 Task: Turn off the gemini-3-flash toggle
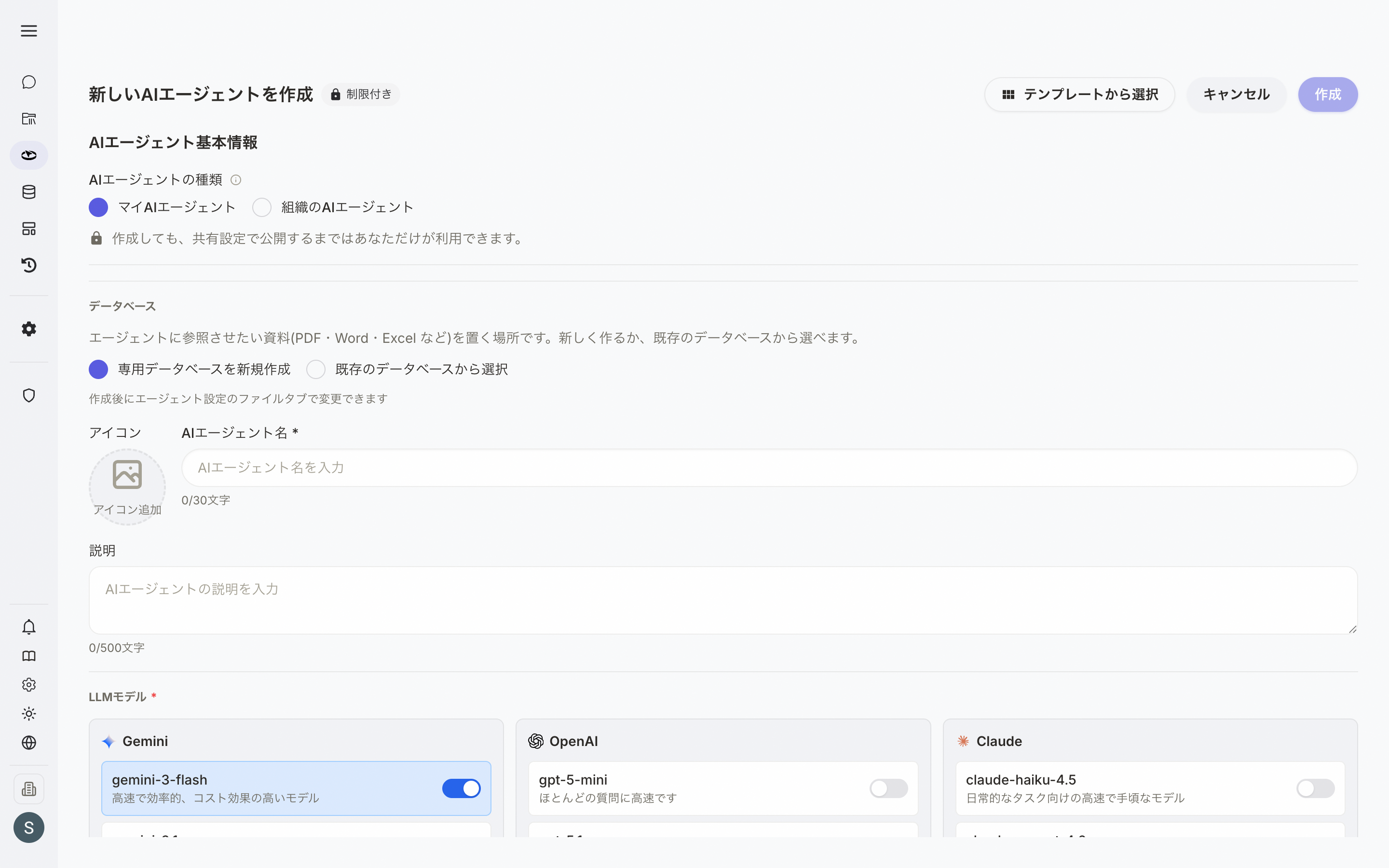click(x=462, y=788)
